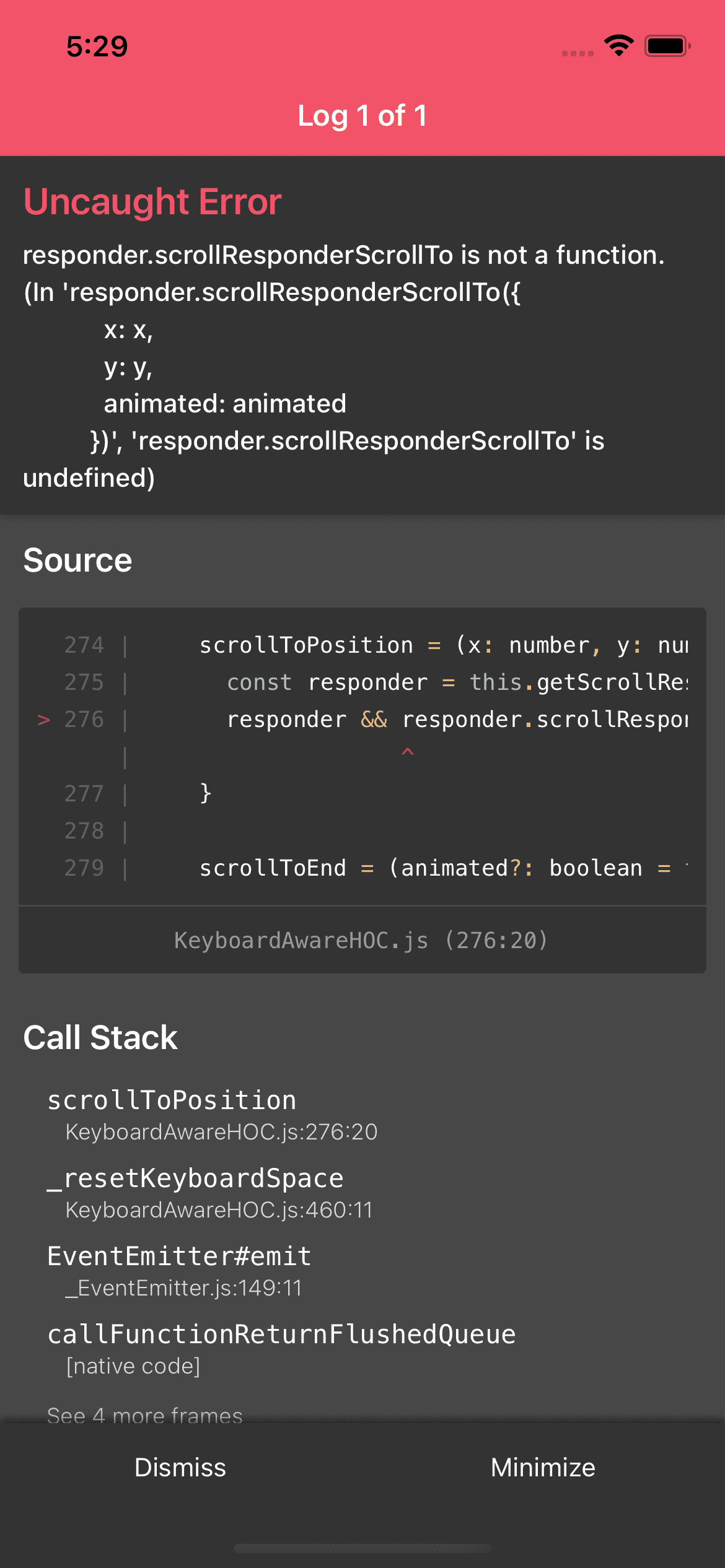
Task: Tap the 5:29 clock in status bar
Action: (x=97, y=46)
